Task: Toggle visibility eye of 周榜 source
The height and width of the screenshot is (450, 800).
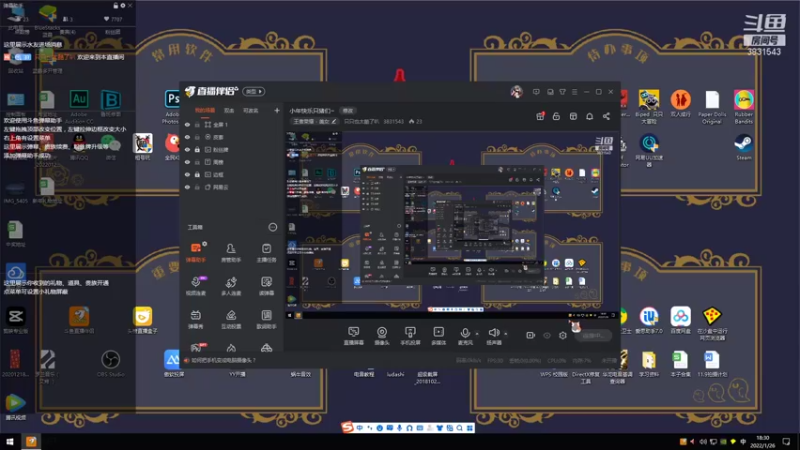Action: 187,162
